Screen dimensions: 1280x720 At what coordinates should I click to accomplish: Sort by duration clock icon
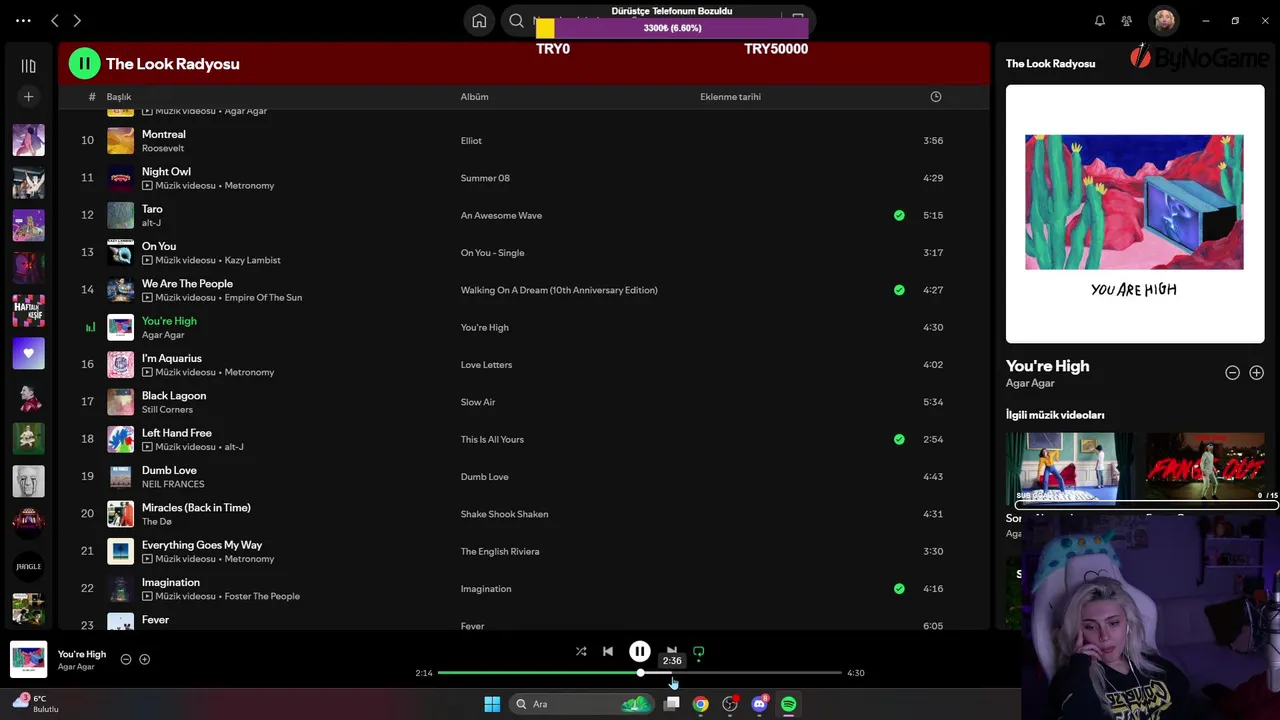(935, 97)
